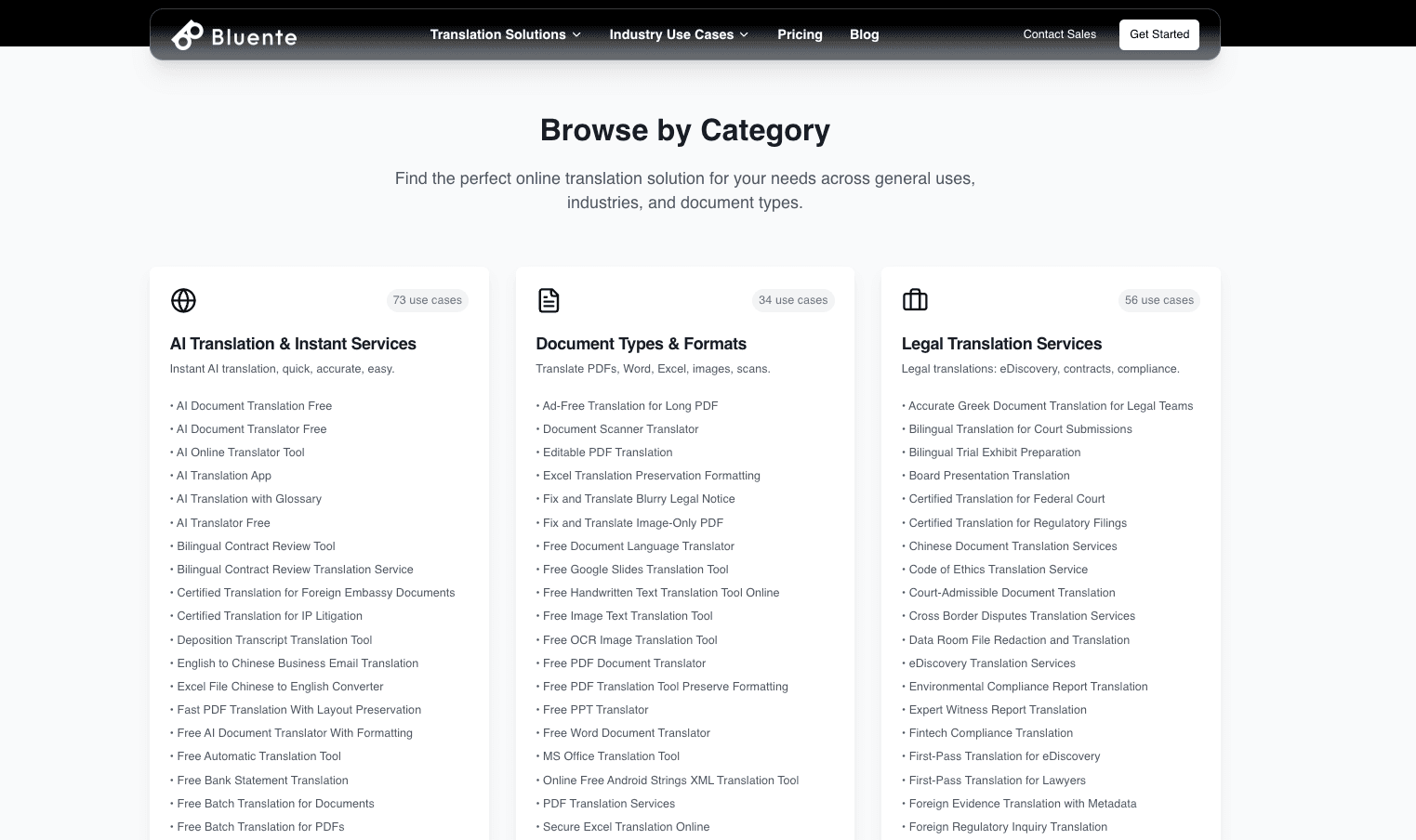The height and width of the screenshot is (840, 1416).
Task: Open Free Google Slides Translation Tool
Action: tap(636, 570)
